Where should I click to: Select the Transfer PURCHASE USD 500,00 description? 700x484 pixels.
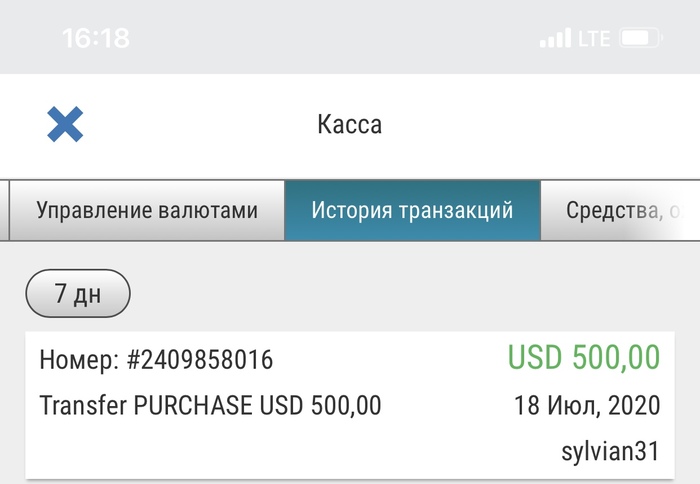tap(210, 405)
